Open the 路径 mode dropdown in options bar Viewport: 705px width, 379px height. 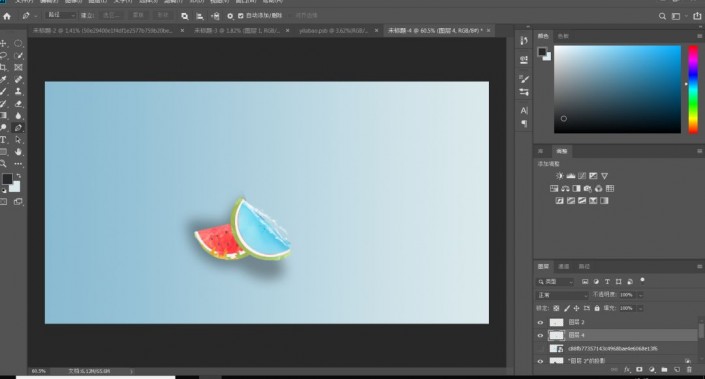click(60, 15)
